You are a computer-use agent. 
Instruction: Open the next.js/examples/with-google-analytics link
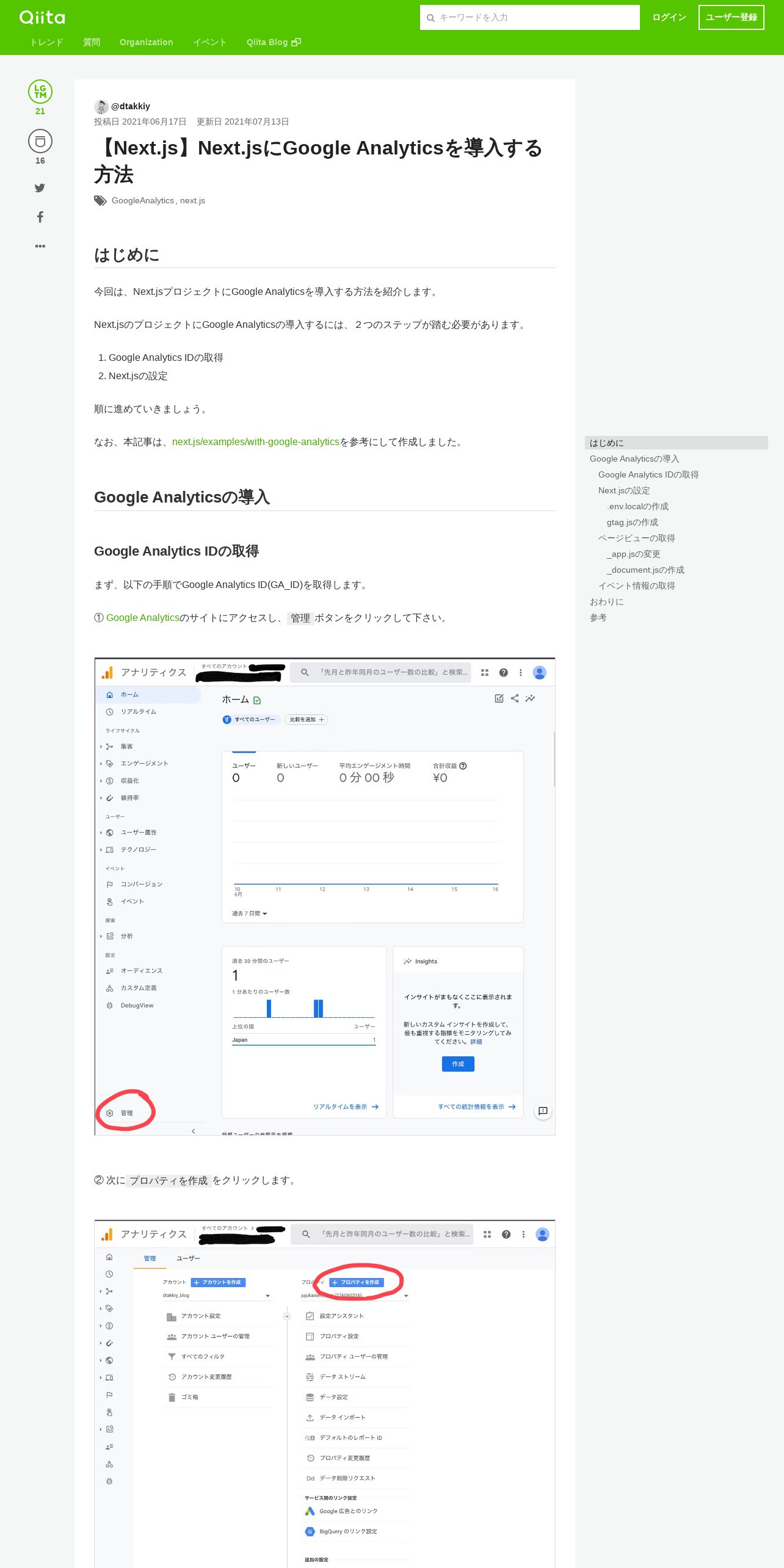pyautogui.click(x=256, y=442)
